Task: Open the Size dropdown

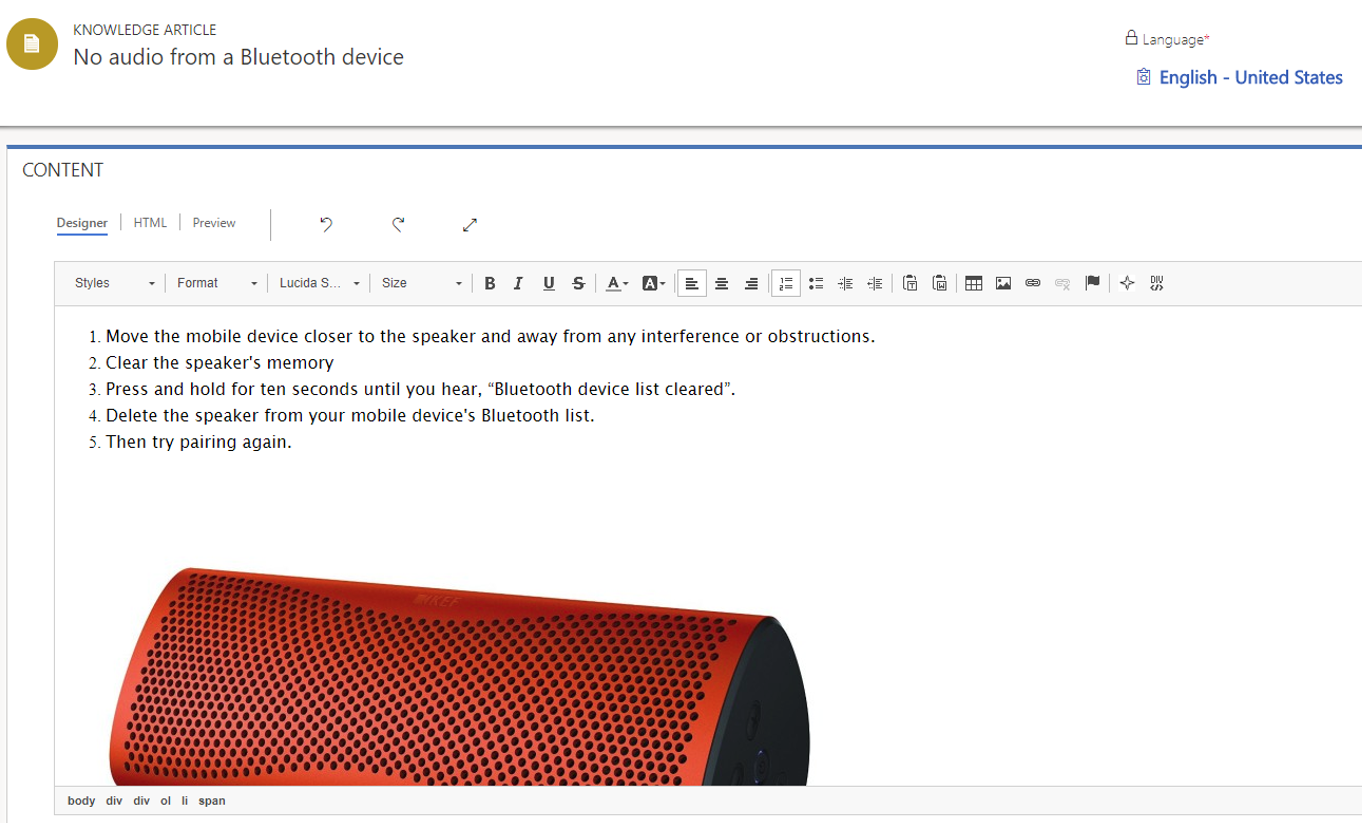Action: (422, 284)
